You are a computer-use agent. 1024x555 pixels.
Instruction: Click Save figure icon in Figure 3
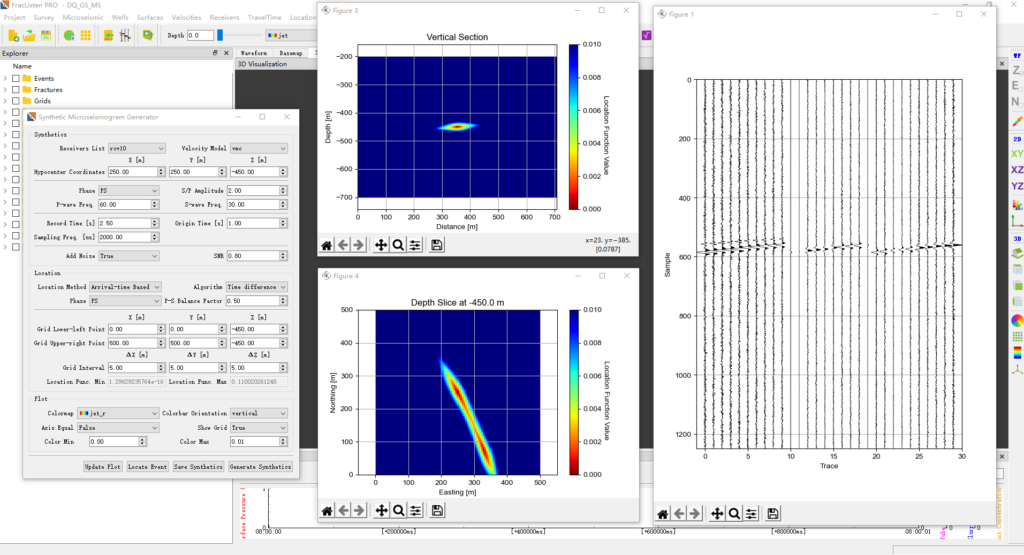pos(436,245)
